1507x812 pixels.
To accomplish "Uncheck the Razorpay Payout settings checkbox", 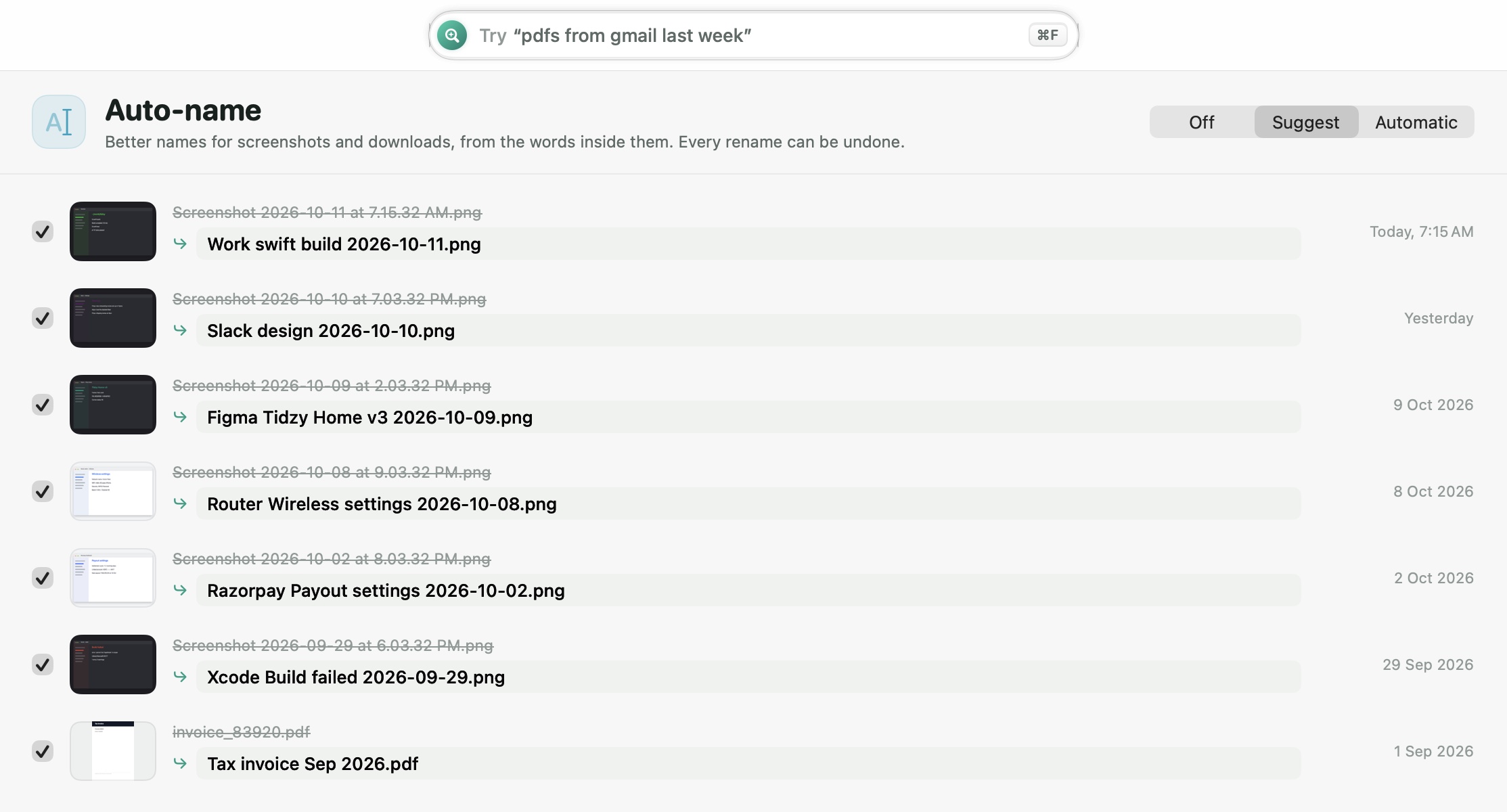I will (x=43, y=578).
